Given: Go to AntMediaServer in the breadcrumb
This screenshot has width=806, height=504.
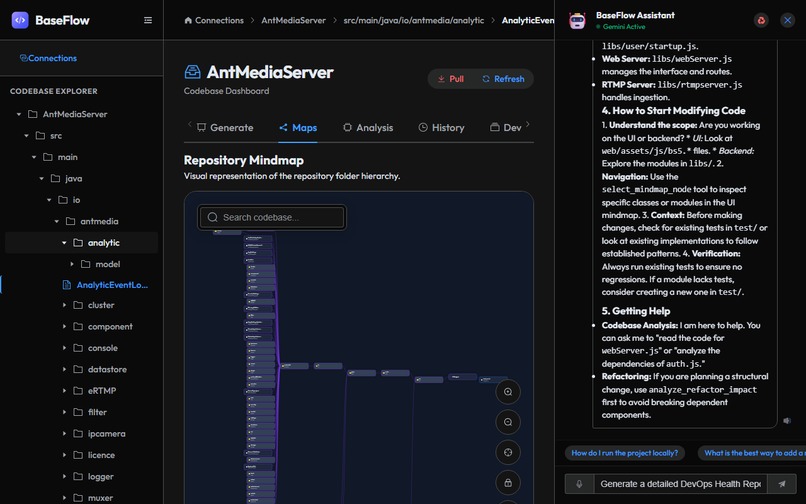Looking at the screenshot, I should (x=294, y=20).
